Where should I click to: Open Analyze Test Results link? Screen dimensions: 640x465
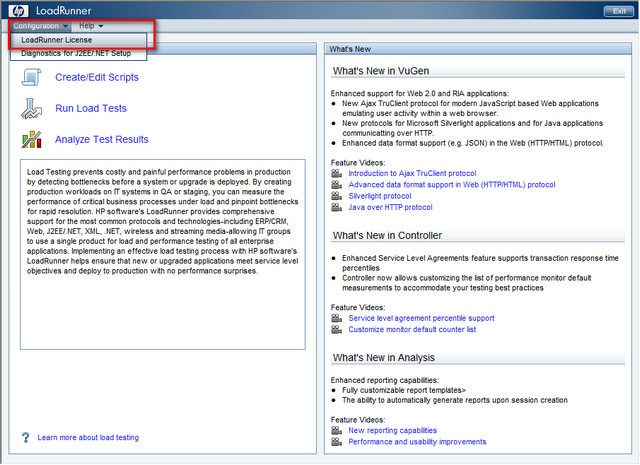pos(102,140)
